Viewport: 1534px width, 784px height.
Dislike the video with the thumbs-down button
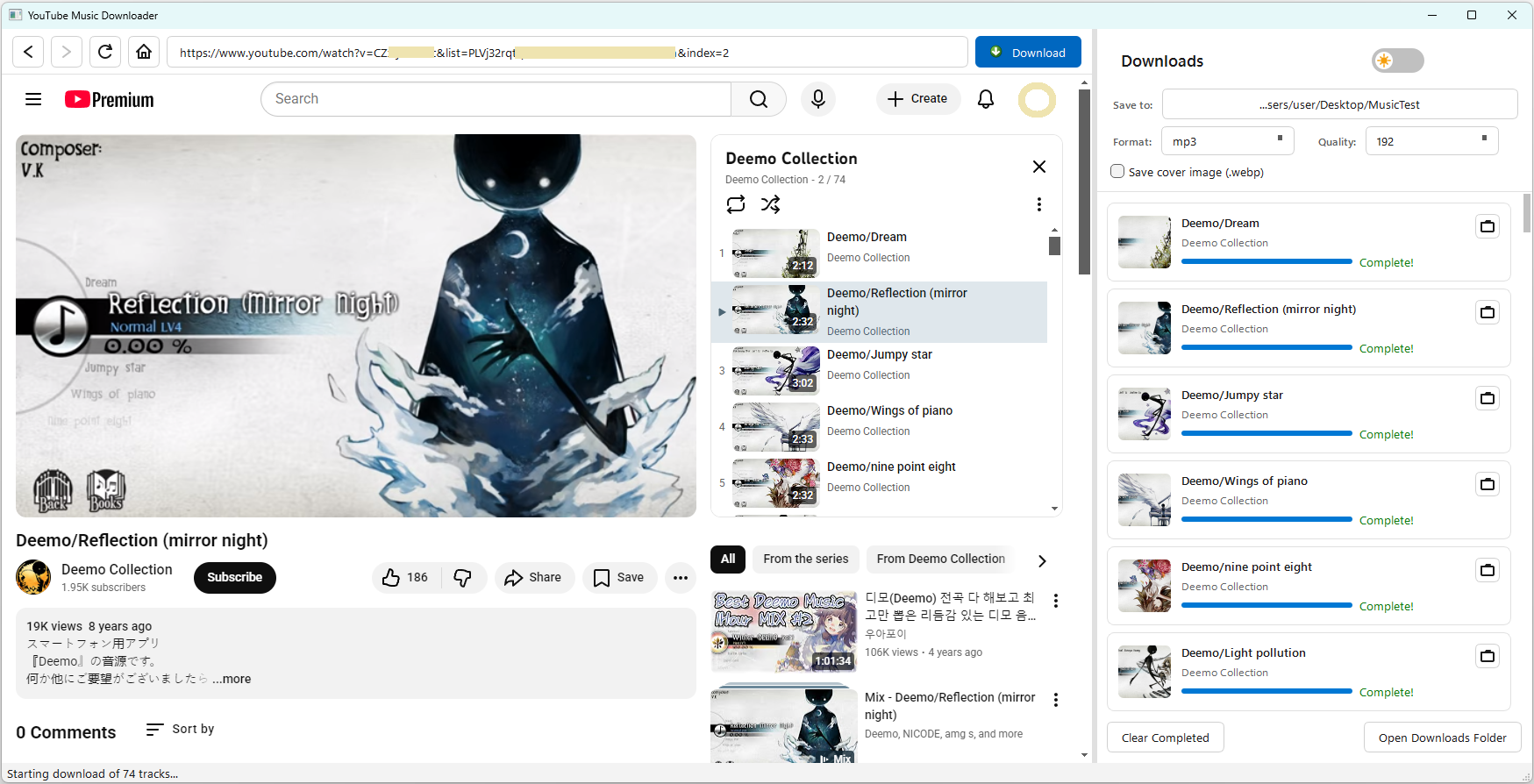click(x=463, y=577)
